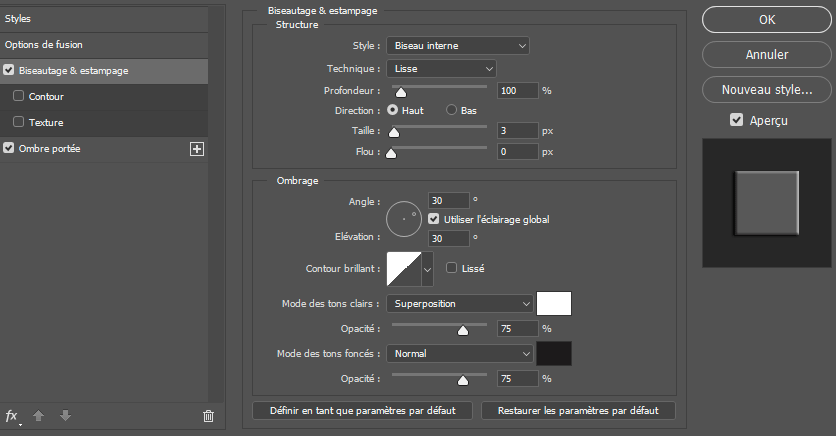Click the trash icon to delete effect

click(208, 416)
